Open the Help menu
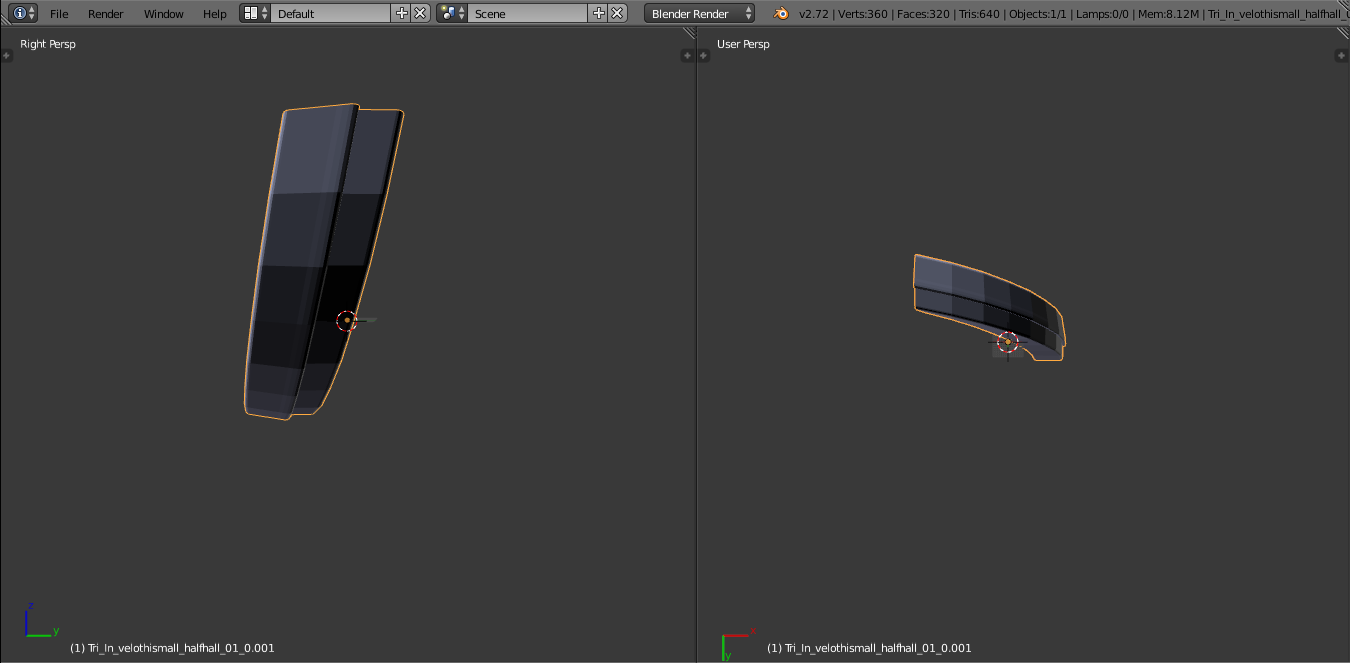This screenshot has width=1350, height=663. click(x=215, y=14)
